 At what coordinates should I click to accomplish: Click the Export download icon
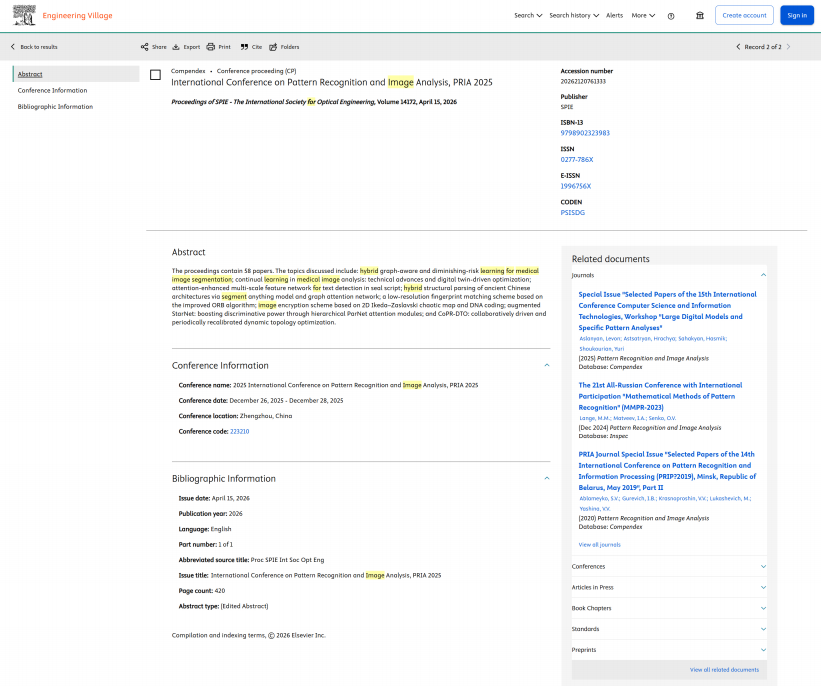176,47
